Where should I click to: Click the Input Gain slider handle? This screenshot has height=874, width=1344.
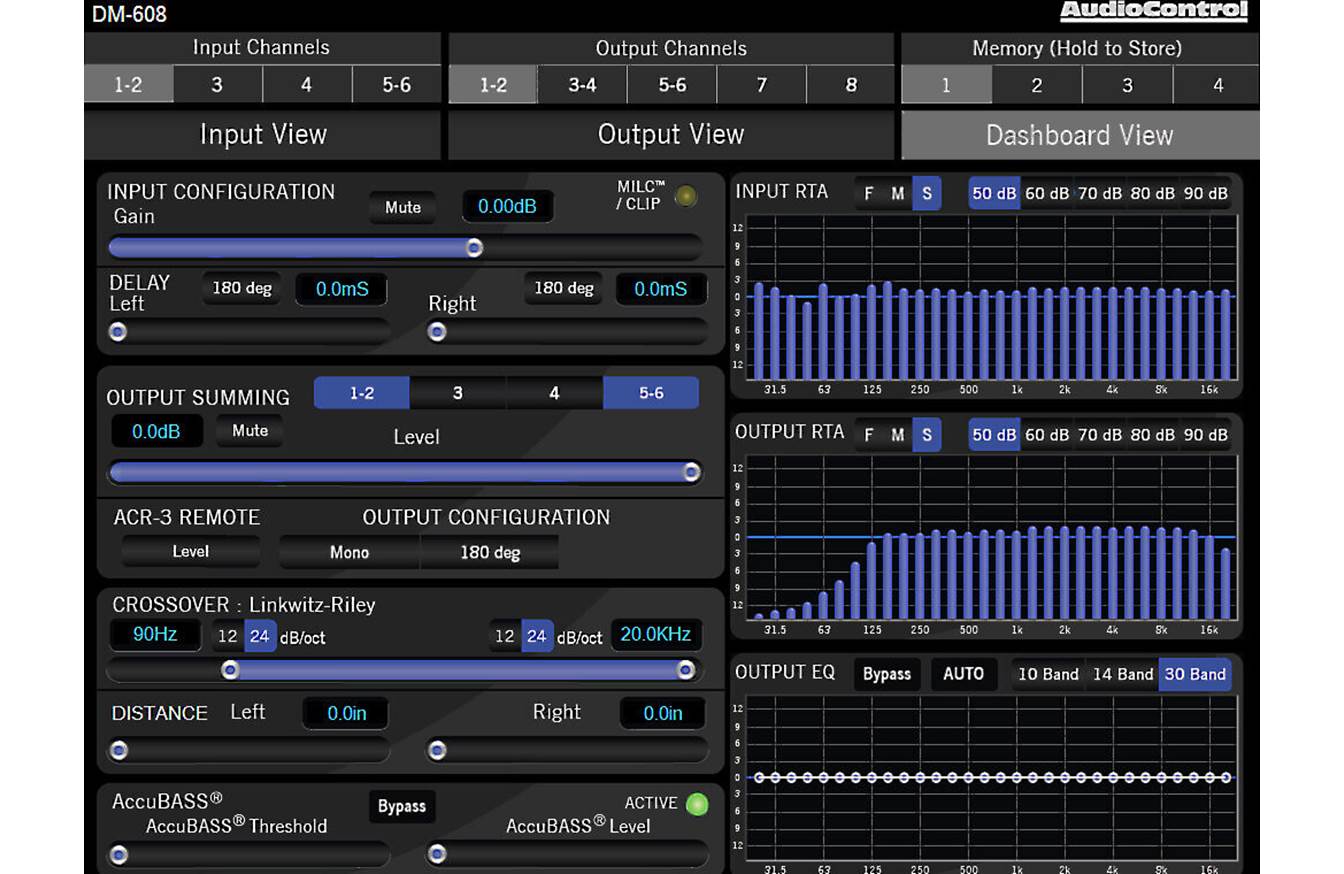(474, 247)
